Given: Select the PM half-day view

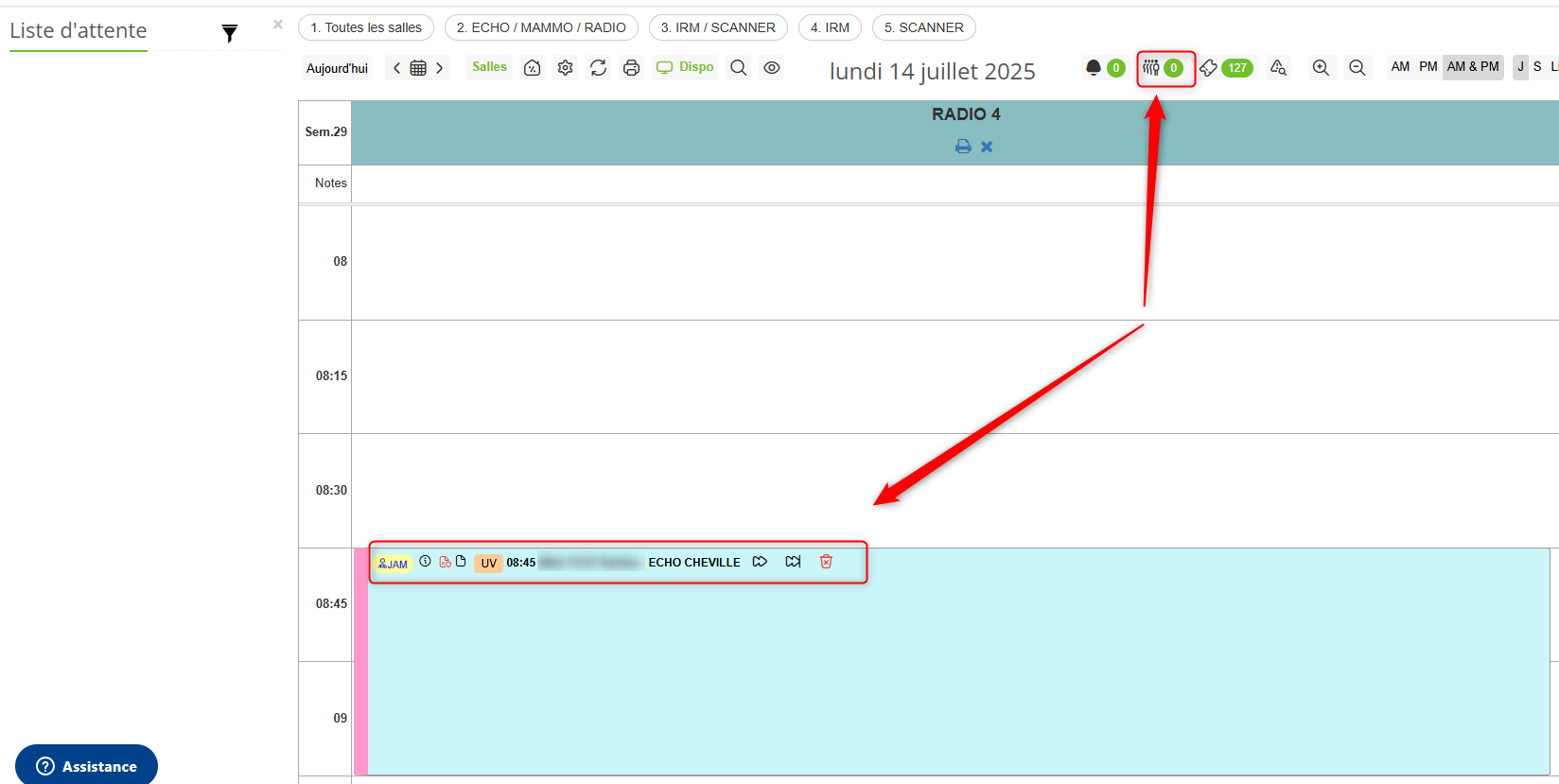Looking at the screenshot, I should (1428, 67).
